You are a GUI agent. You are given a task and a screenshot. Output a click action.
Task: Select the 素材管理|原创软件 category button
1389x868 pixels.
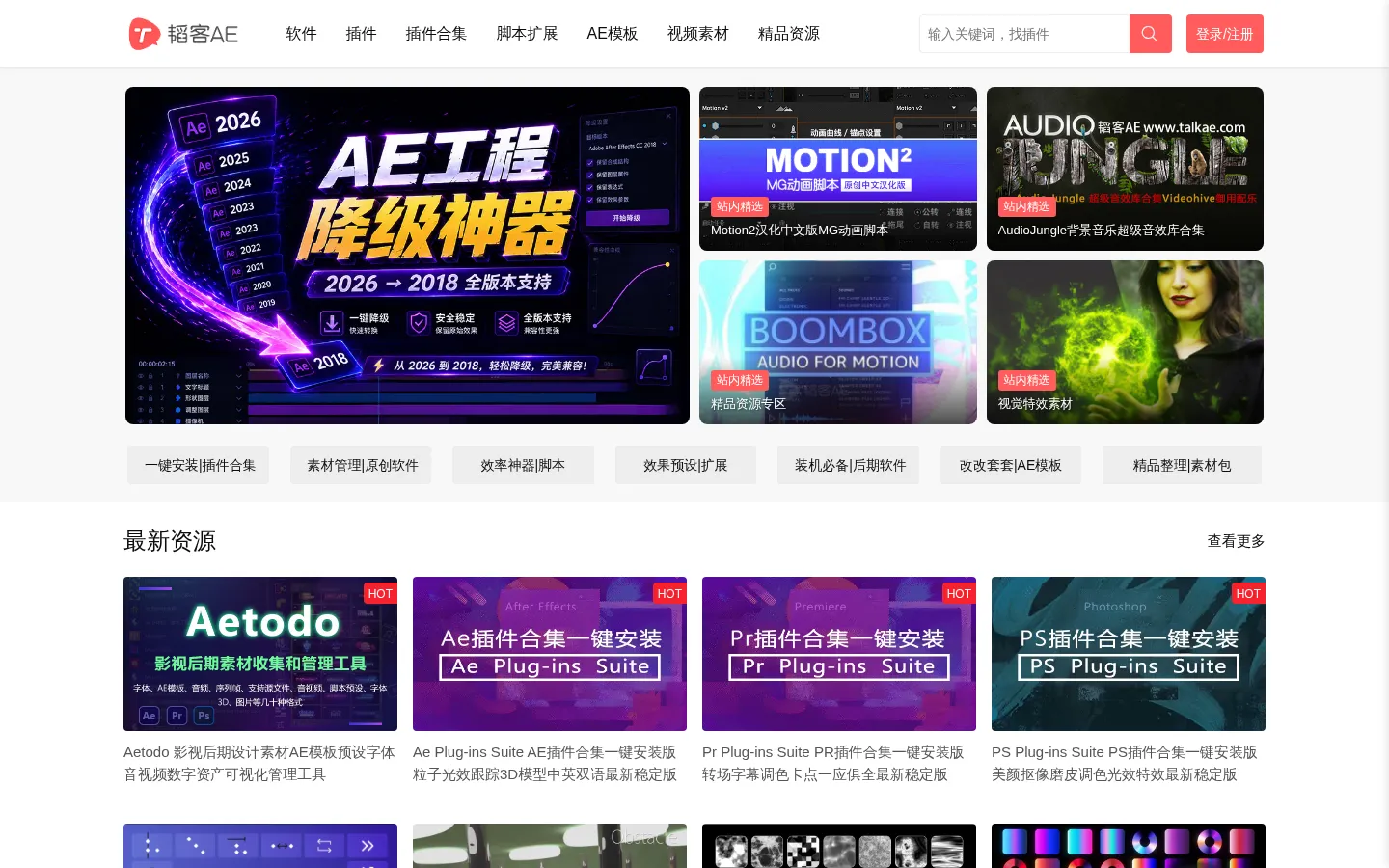pyautogui.click(x=361, y=465)
